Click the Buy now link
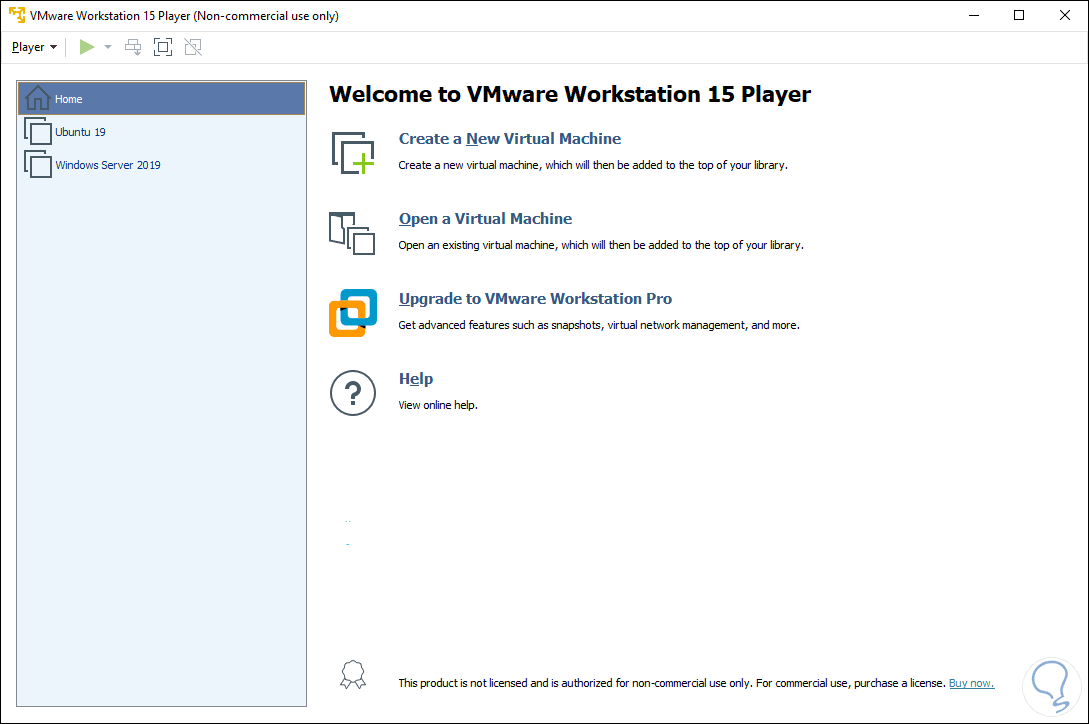1089x724 pixels. pyautogui.click(x=972, y=683)
